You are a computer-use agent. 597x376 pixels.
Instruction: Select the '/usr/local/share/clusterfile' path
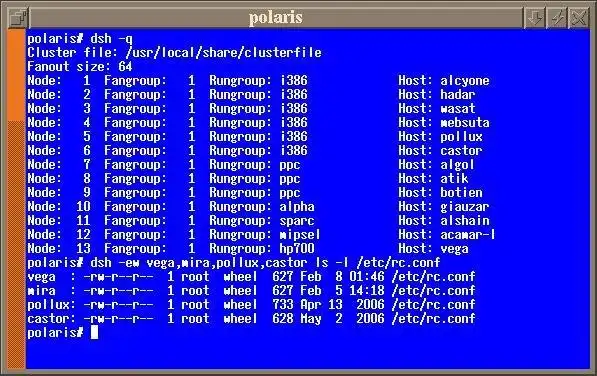point(223,53)
